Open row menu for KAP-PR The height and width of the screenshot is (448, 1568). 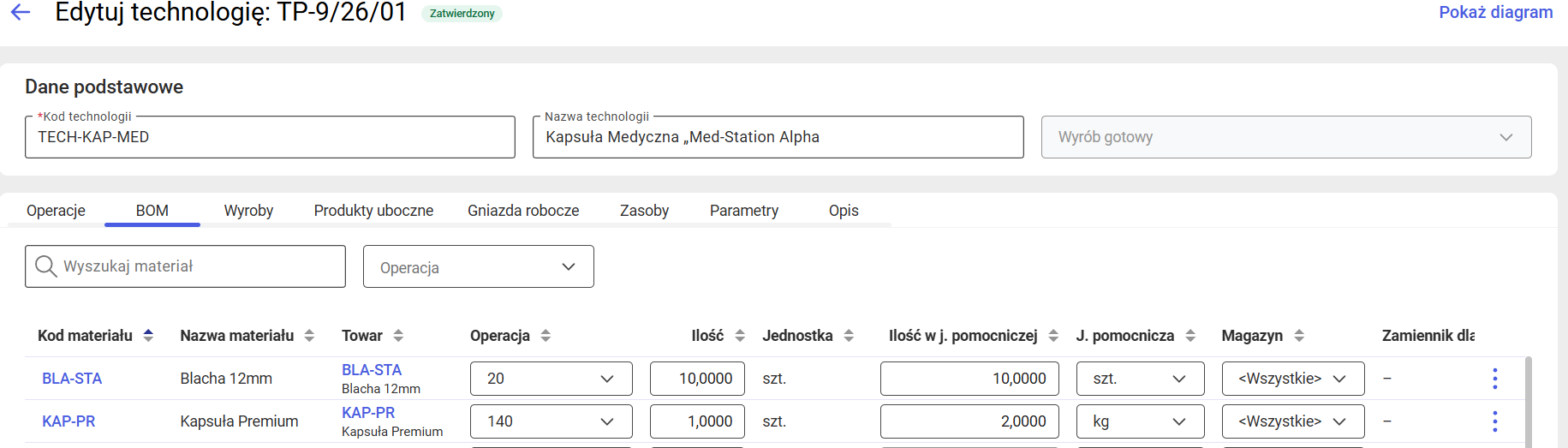pos(1494,421)
